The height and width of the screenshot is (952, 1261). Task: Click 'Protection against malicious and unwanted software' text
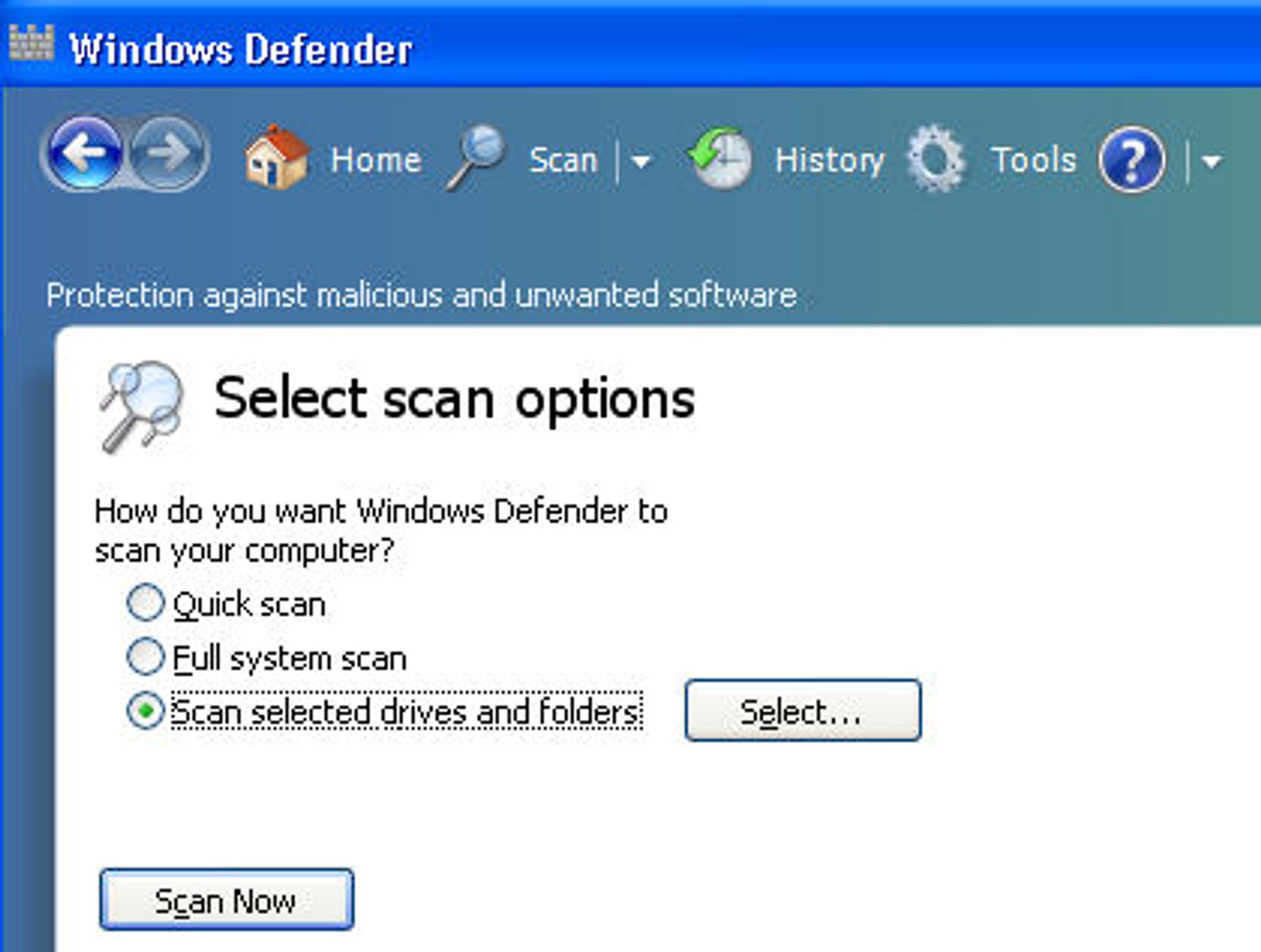click(x=421, y=296)
